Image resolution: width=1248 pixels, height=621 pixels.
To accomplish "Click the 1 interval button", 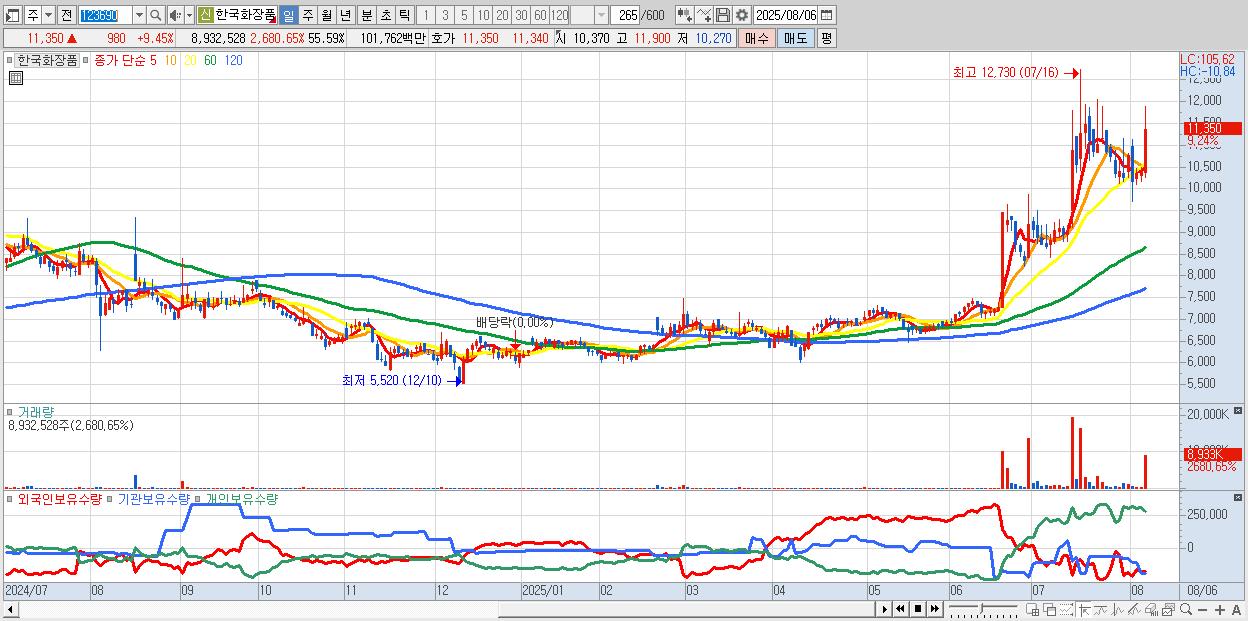I will 426,15.
